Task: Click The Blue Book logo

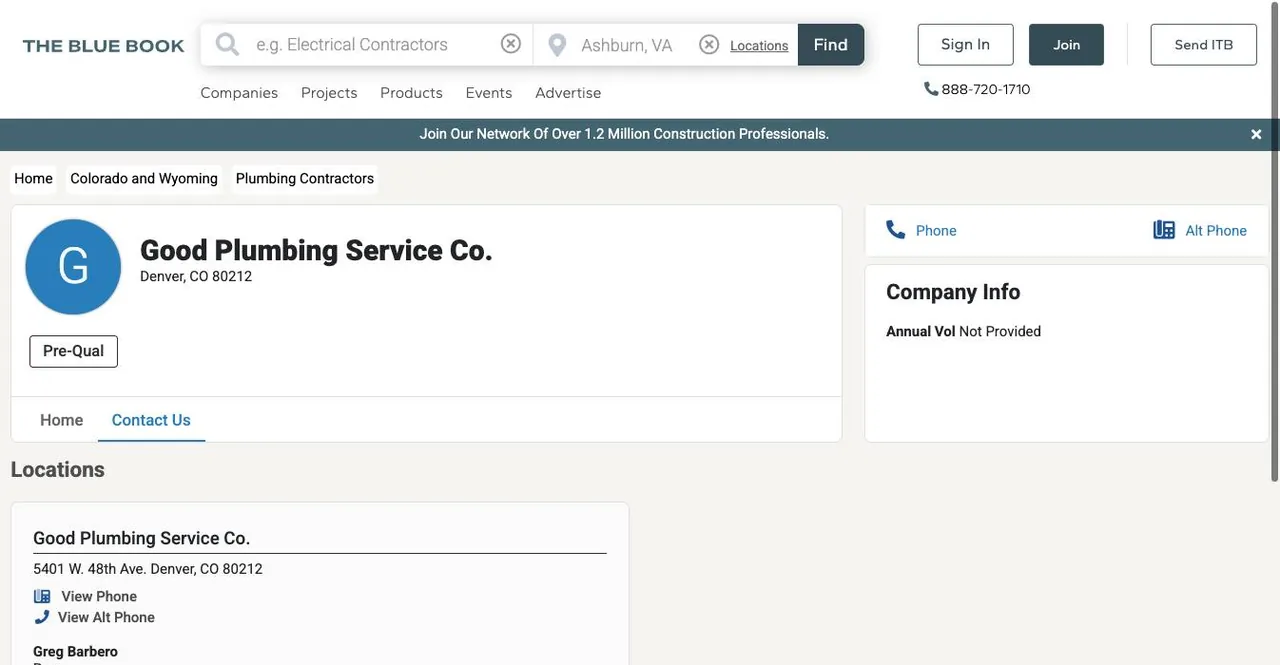Action: pos(103,46)
